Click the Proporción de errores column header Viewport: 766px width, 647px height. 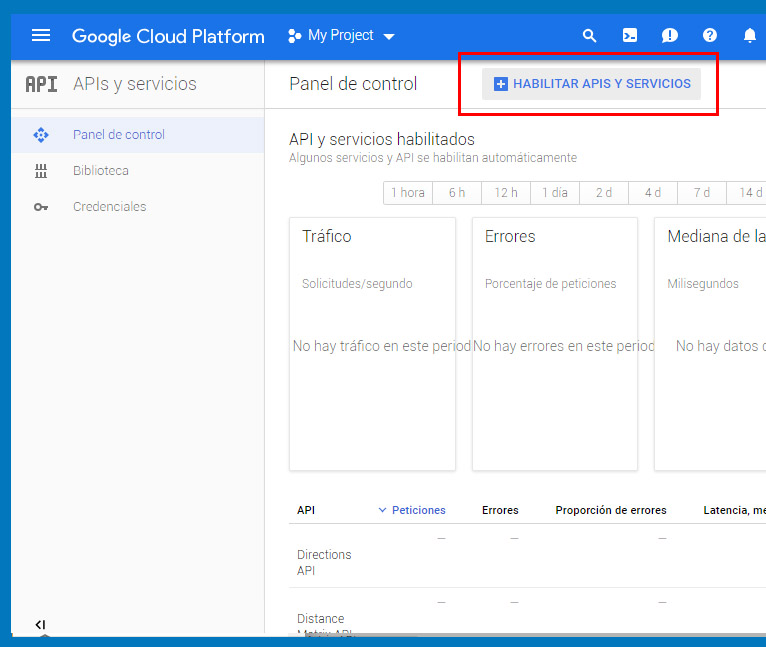[x=611, y=510]
